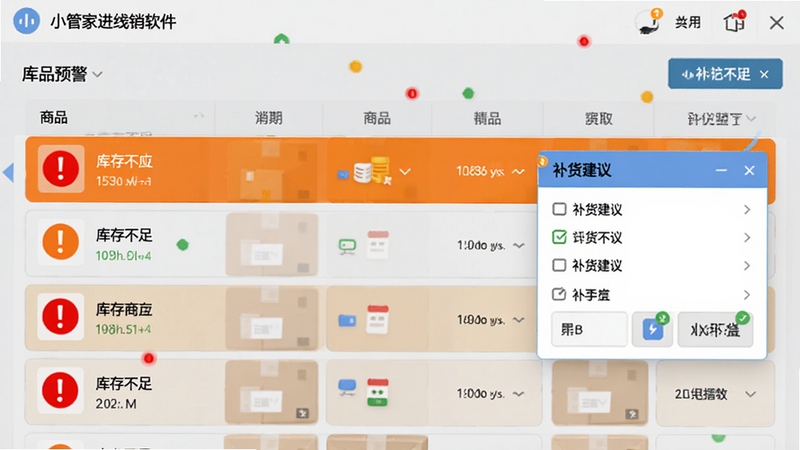Viewport: 800px width, 450px height.
Task: Open the box thumbnail left of 20电播数
Action: point(600,392)
